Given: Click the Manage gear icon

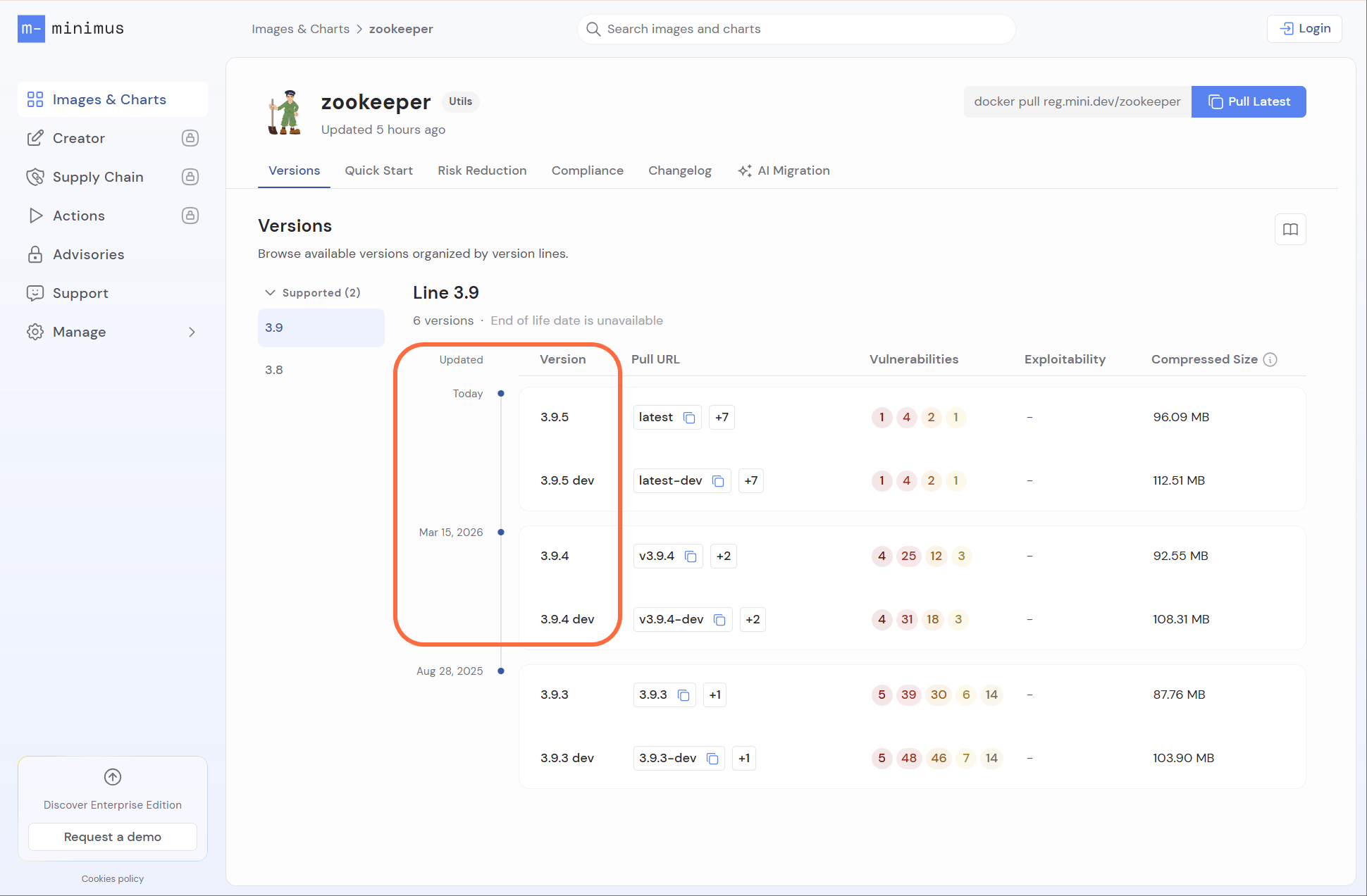Looking at the screenshot, I should [35, 332].
